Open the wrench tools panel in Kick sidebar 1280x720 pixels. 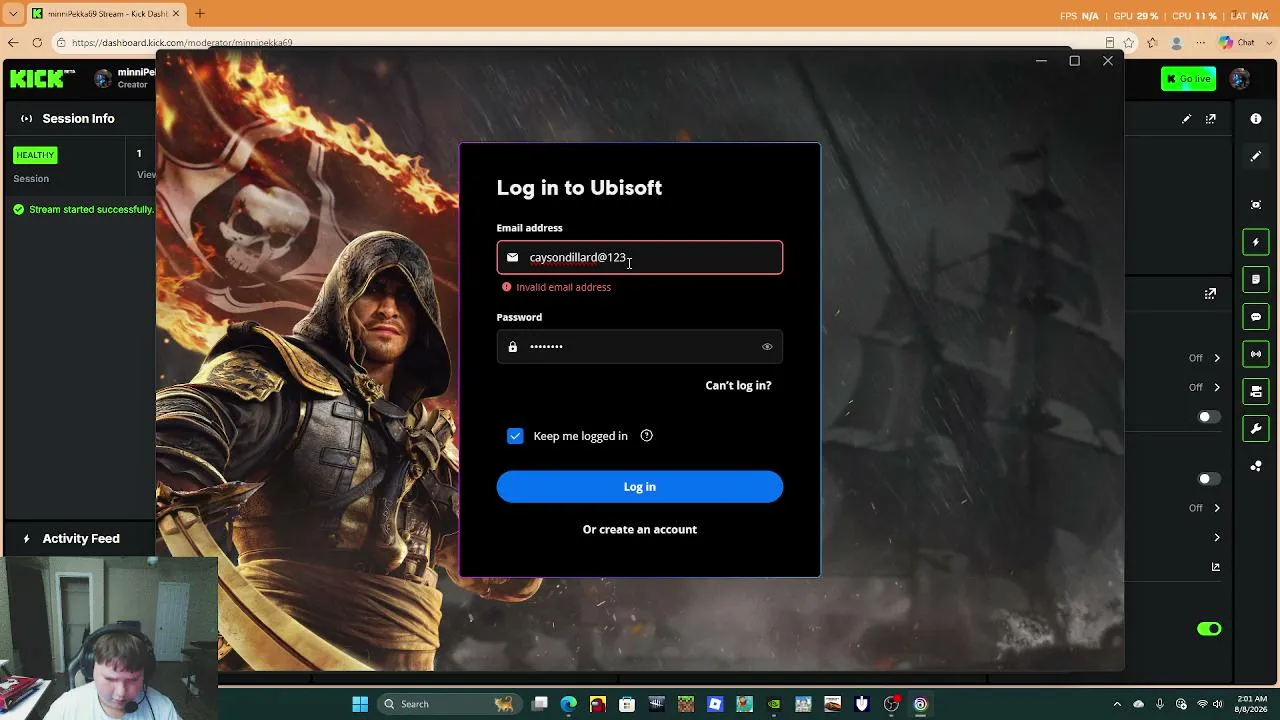point(1256,429)
